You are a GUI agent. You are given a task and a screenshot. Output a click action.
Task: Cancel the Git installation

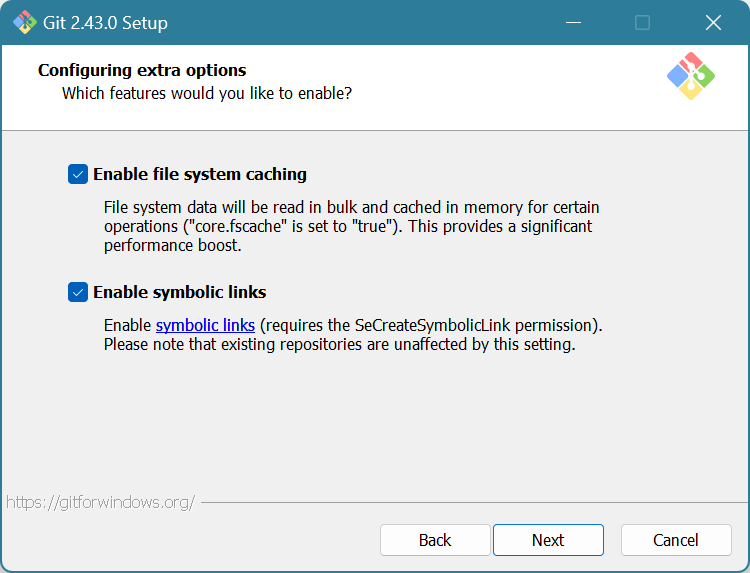676,540
